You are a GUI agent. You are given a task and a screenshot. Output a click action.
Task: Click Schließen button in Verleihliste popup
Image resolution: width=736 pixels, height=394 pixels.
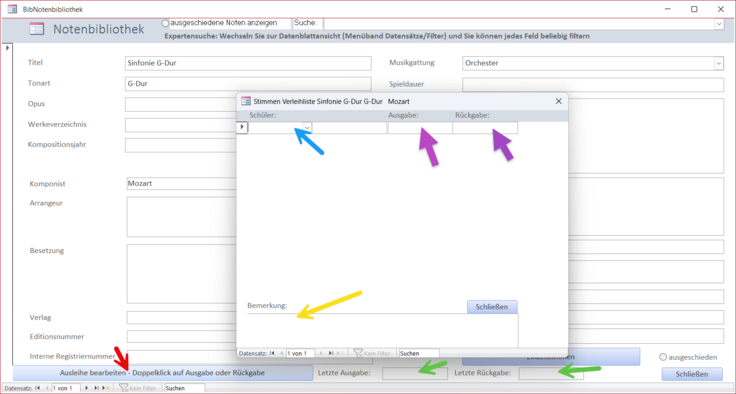pyautogui.click(x=492, y=307)
